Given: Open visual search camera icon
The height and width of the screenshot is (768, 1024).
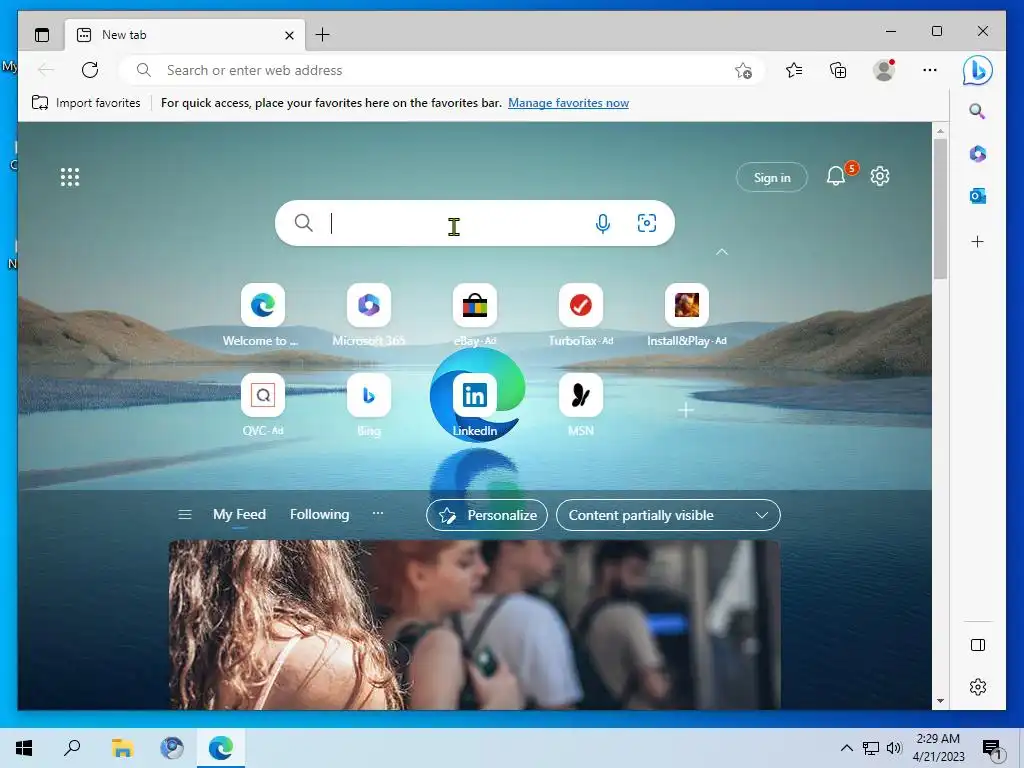Looking at the screenshot, I should point(647,223).
